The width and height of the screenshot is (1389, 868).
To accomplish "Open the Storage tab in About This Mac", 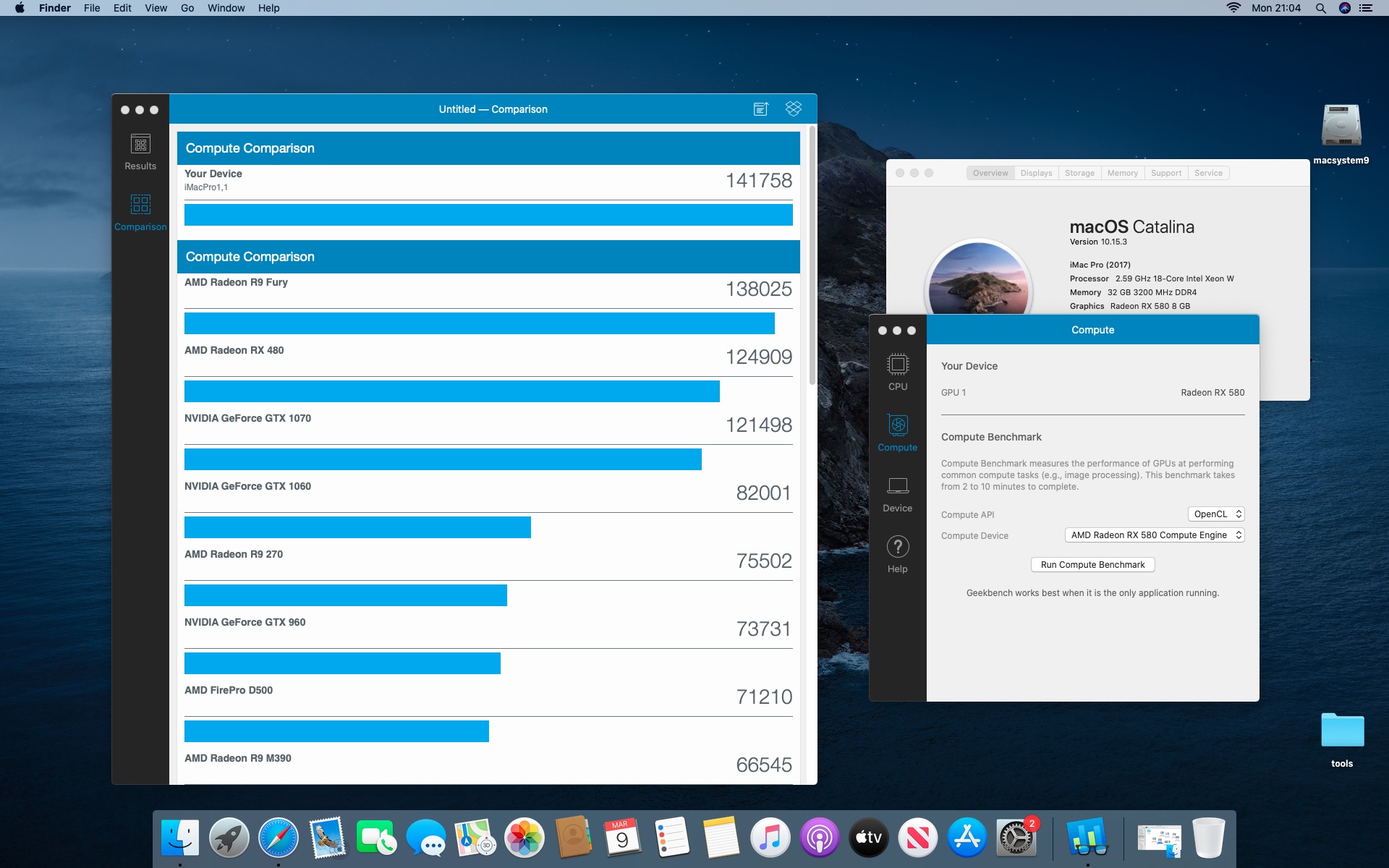I will click(x=1079, y=174).
